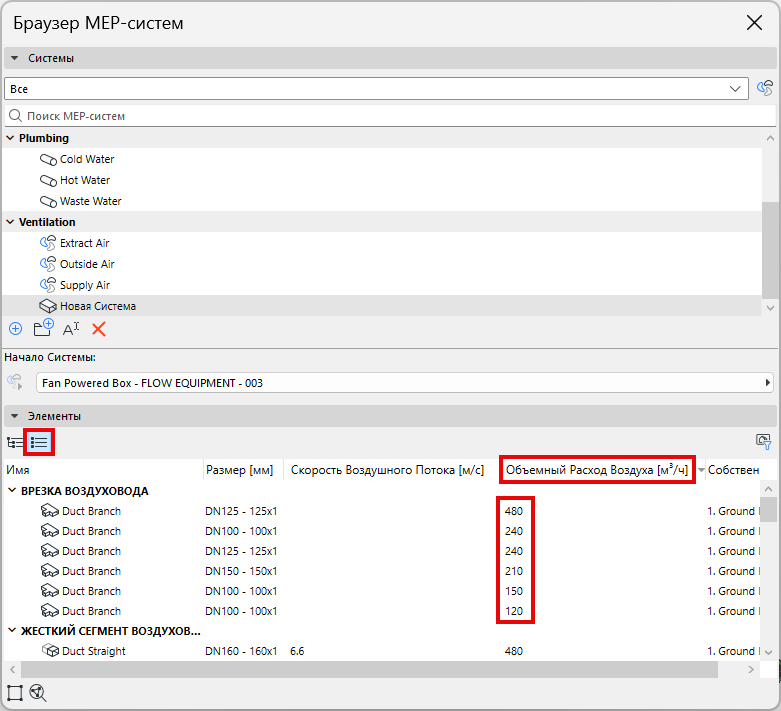The height and width of the screenshot is (711, 781).
Task: Click the 6.6 air speed value
Action: tap(297, 651)
